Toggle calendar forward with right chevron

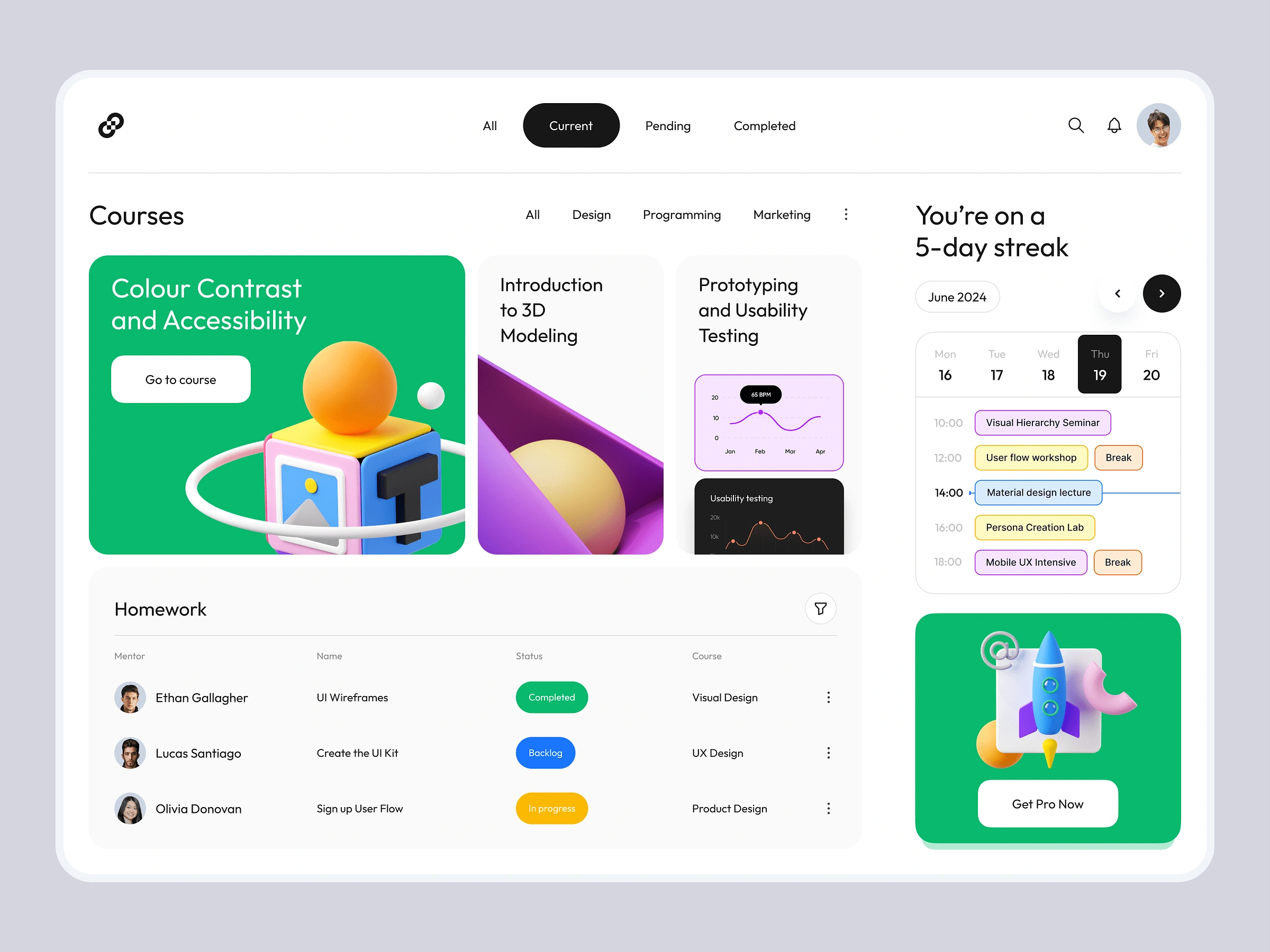click(x=1160, y=293)
